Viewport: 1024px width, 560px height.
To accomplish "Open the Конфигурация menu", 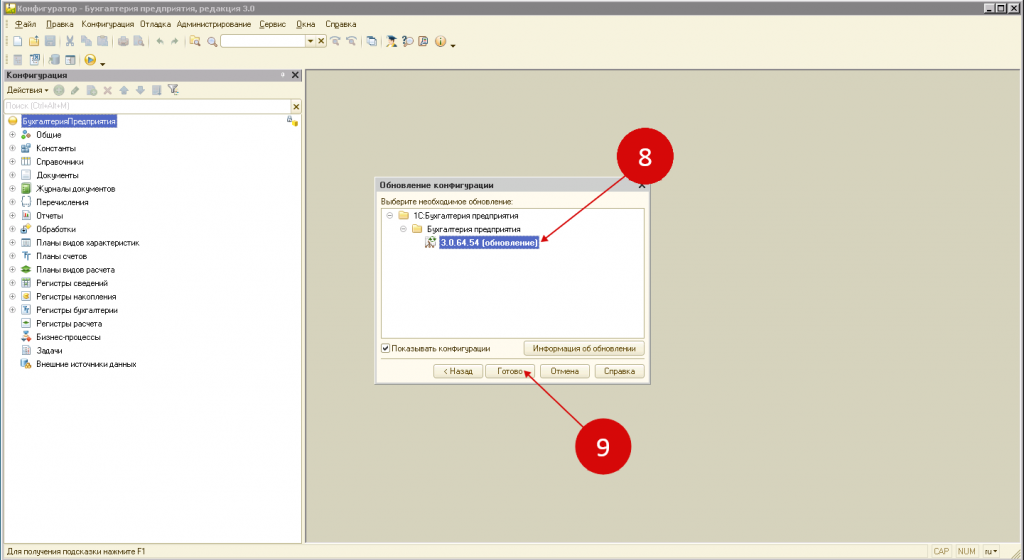I will [x=107, y=24].
